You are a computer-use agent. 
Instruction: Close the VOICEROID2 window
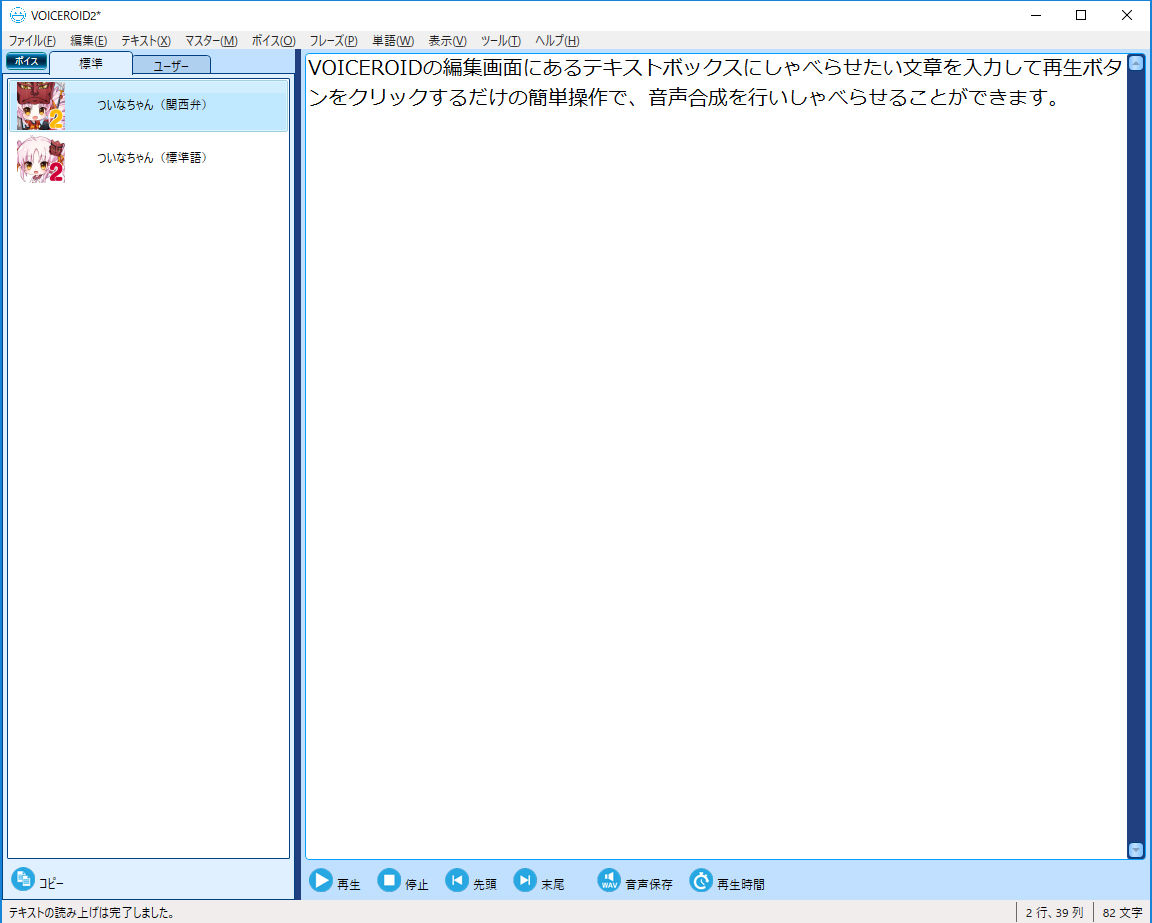click(x=1126, y=15)
